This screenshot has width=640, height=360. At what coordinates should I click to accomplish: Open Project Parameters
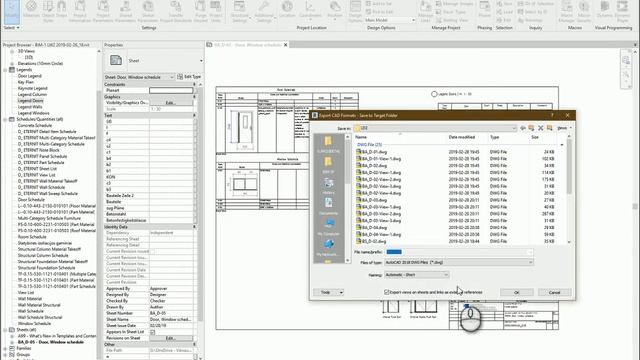pyautogui.click(x=103, y=11)
